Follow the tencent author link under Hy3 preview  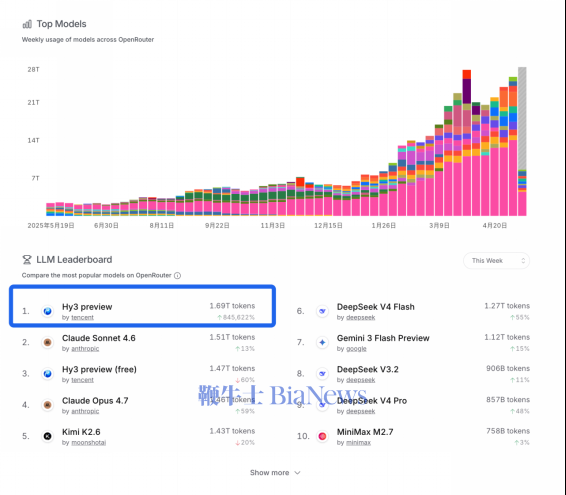[x=82, y=317]
